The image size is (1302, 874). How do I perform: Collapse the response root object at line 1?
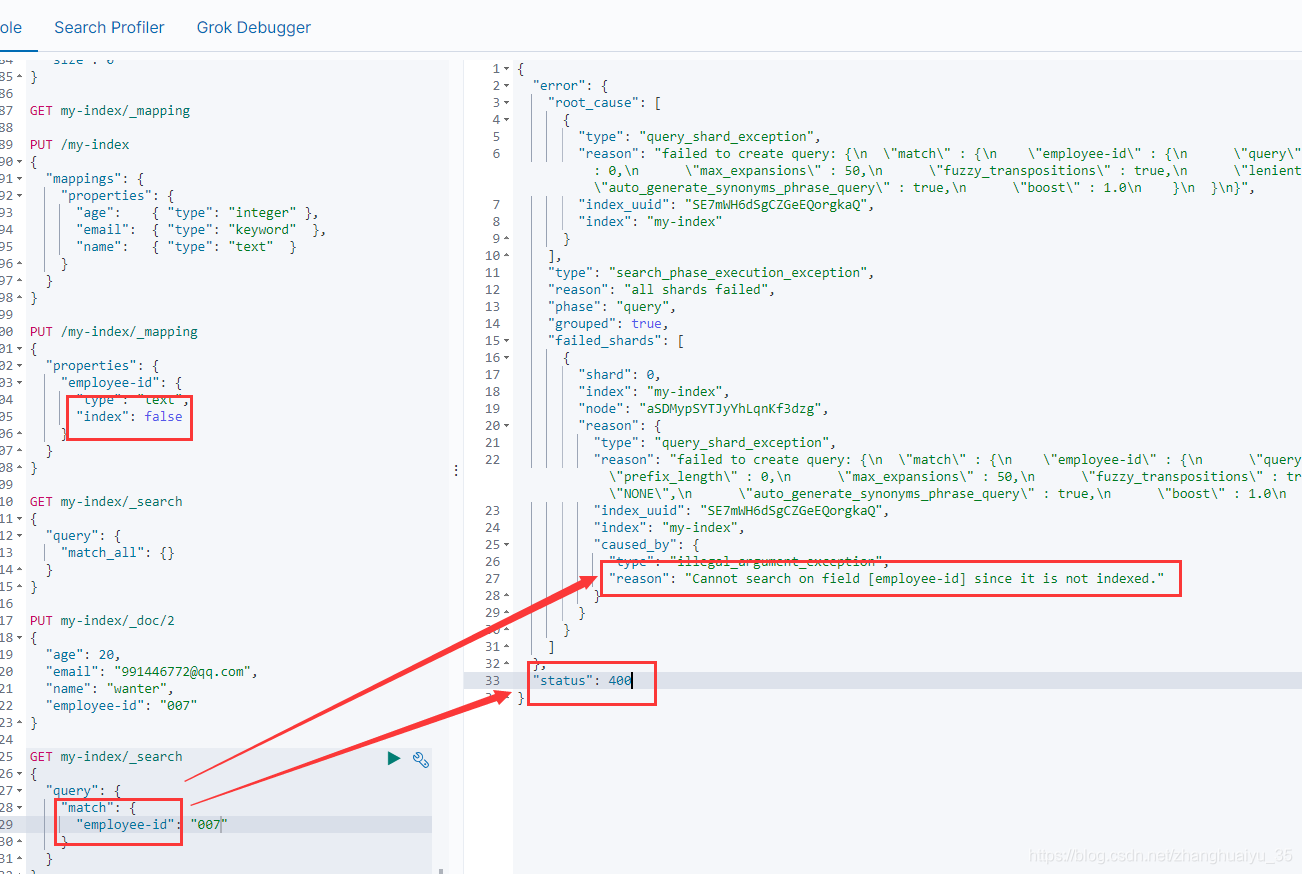click(508, 68)
